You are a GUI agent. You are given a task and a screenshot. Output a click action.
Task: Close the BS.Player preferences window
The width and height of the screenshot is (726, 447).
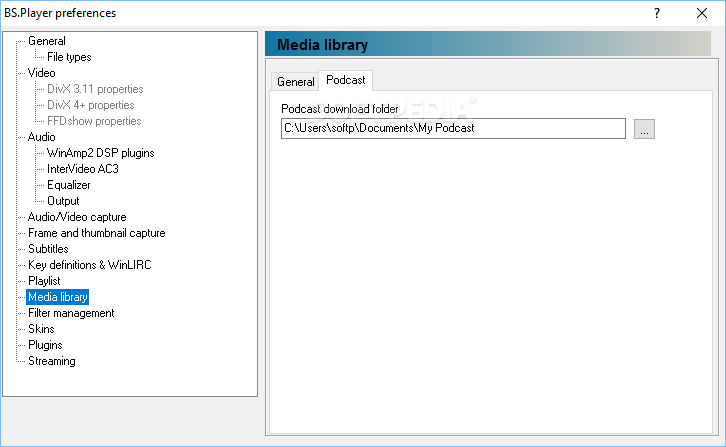pos(702,13)
